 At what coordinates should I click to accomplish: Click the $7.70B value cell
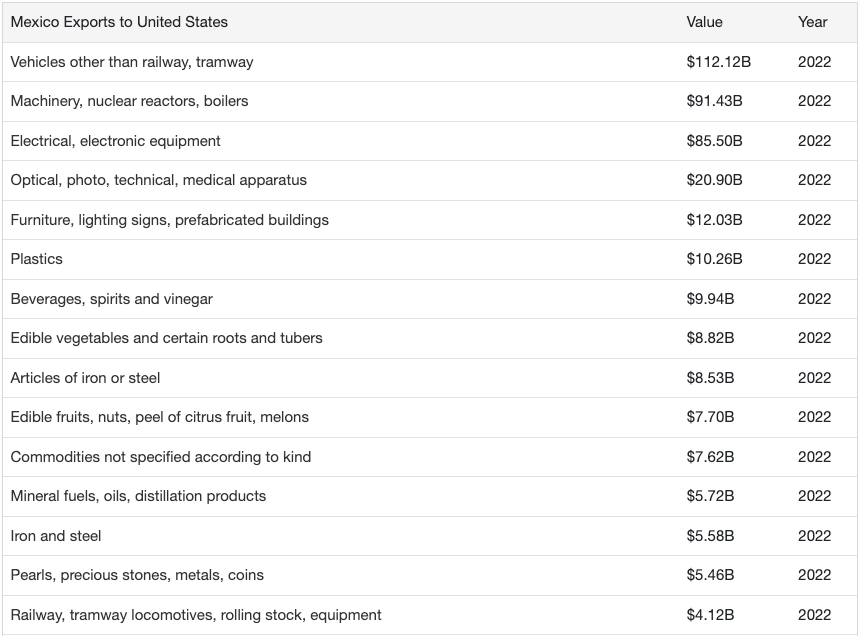pyautogui.click(x=710, y=417)
